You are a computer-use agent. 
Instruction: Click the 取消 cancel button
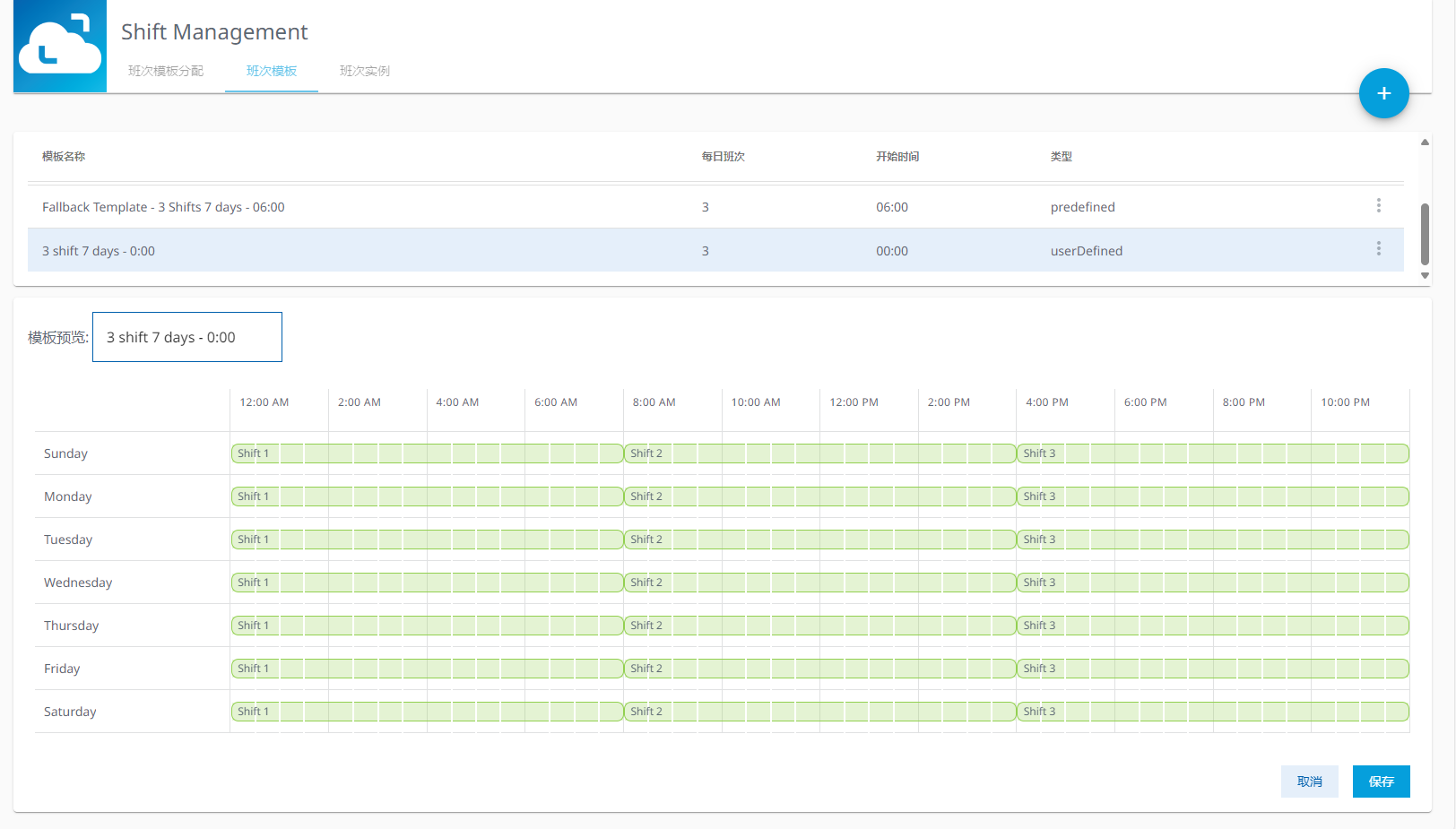coord(1309,782)
